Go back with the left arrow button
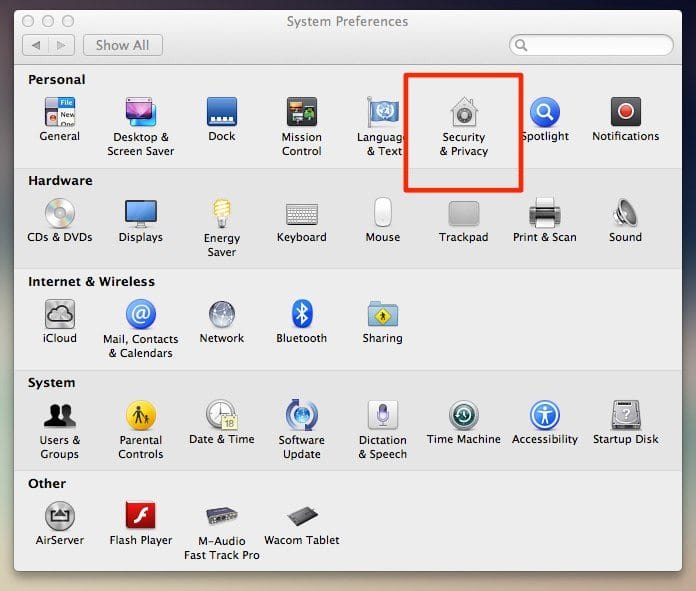The height and width of the screenshot is (591, 696). click(36, 45)
